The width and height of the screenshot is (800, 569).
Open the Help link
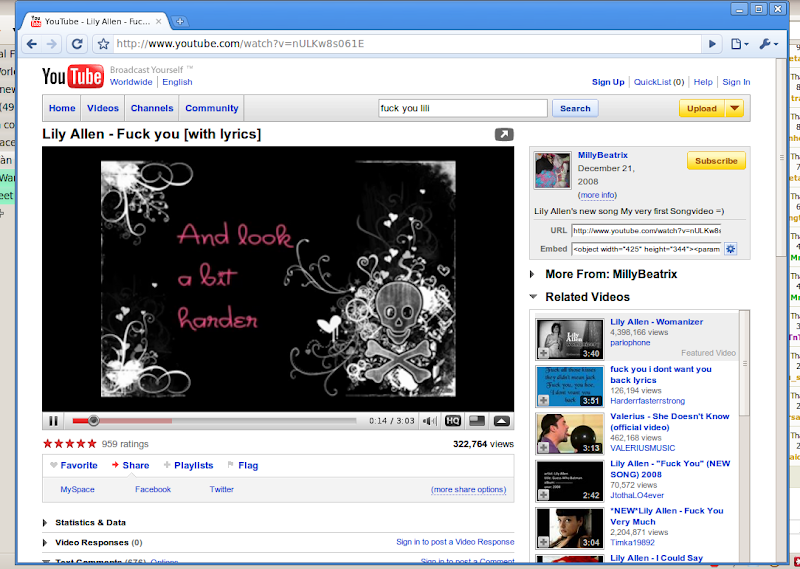(x=703, y=82)
